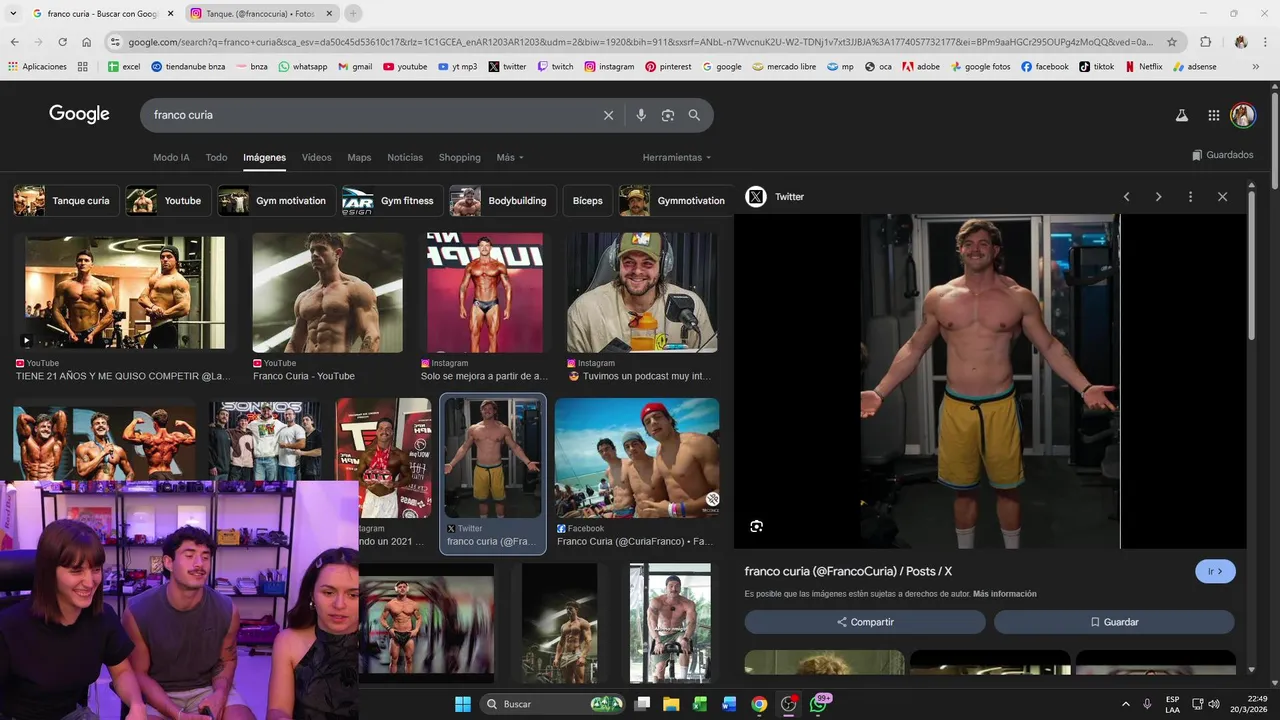This screenshot has width=1280, height=720.
Task: Open Google Lens image search icon
Action: [x=668, y=115]
